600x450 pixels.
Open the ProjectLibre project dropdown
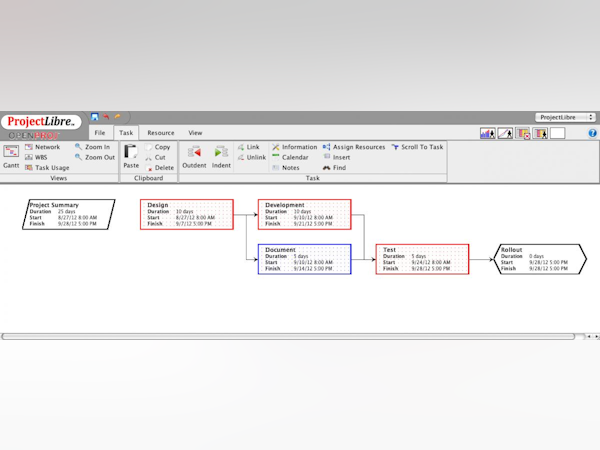pos(566,117)
